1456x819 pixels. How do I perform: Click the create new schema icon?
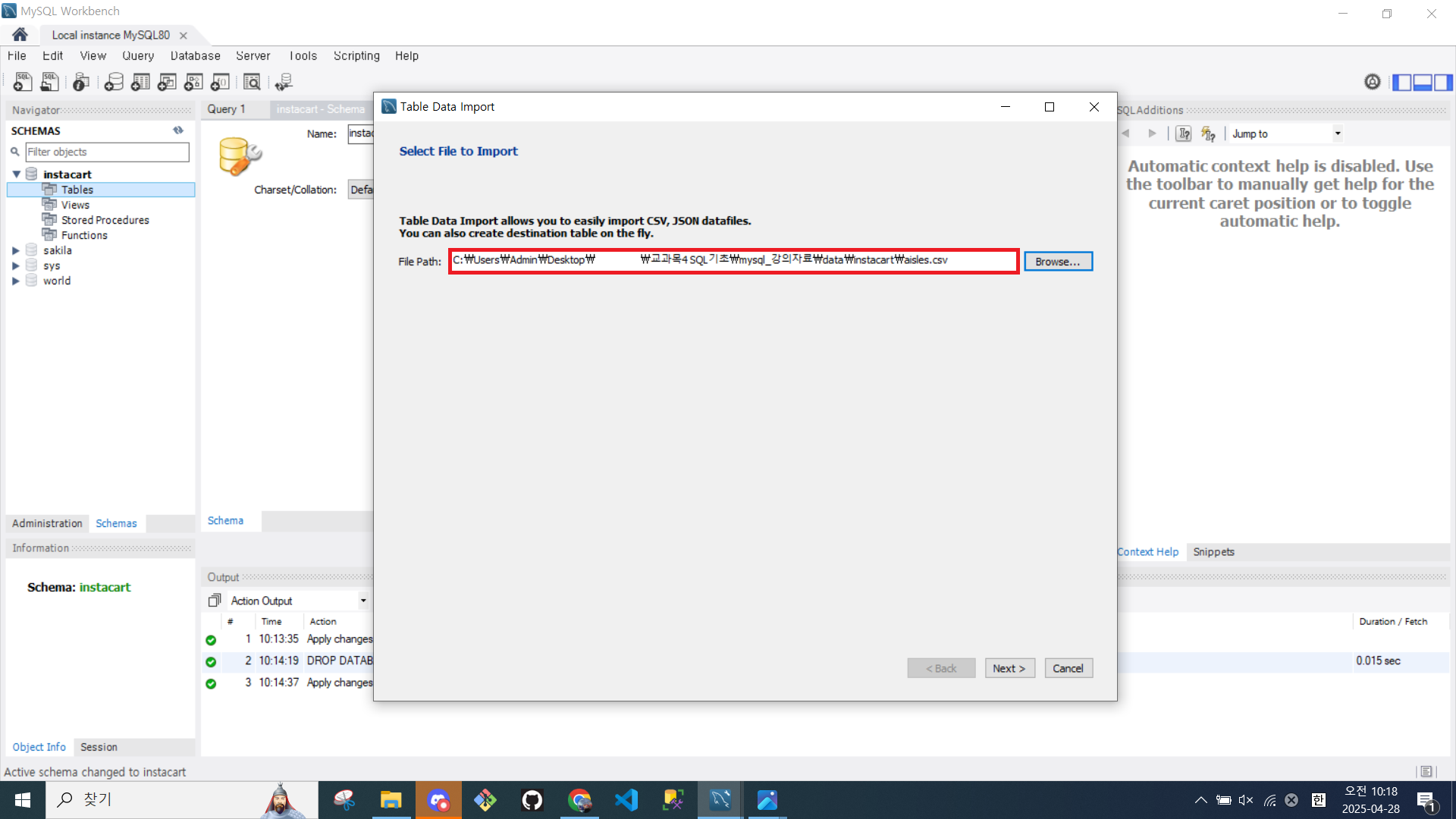pyautogui.click(x=114, y=82)
